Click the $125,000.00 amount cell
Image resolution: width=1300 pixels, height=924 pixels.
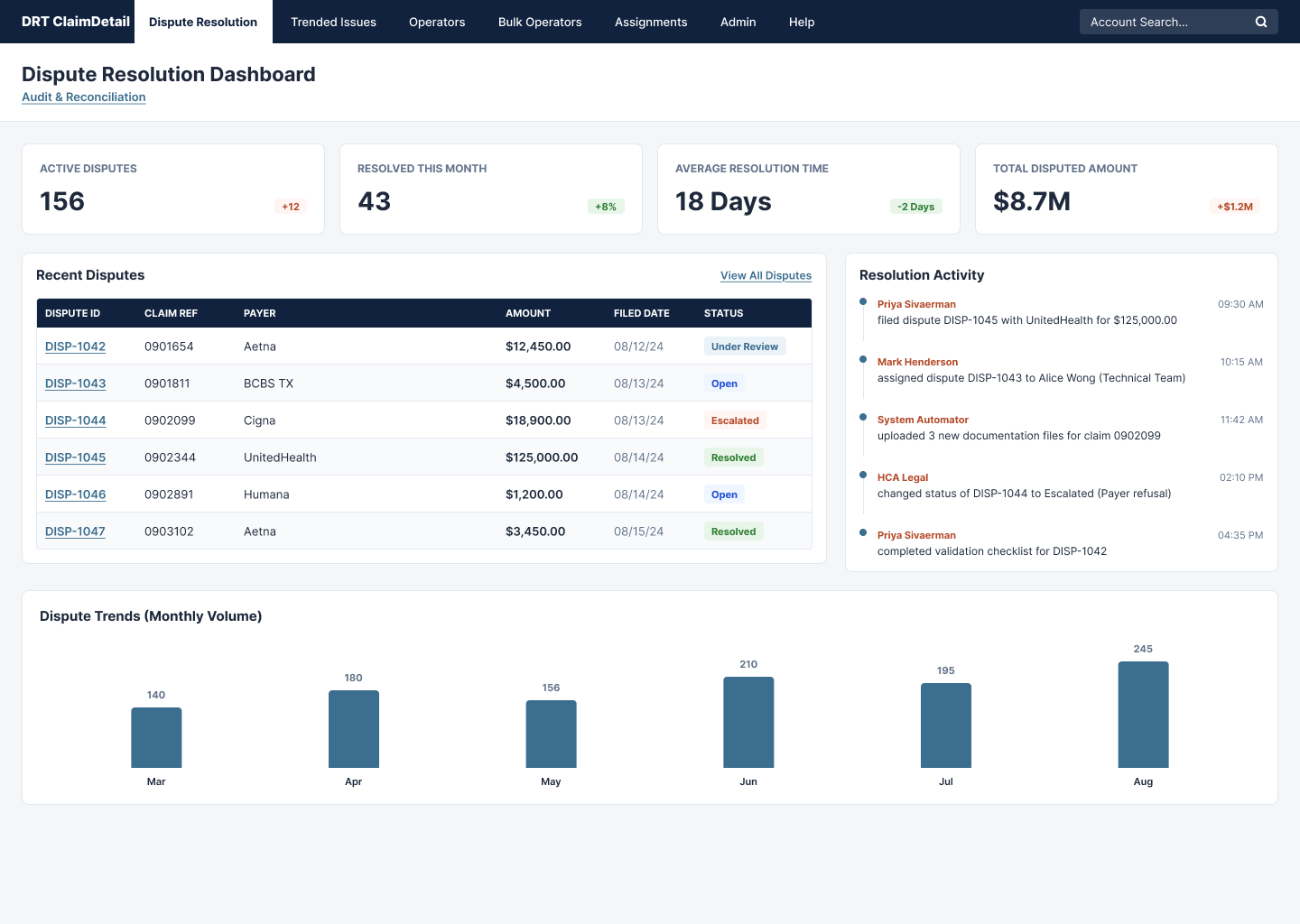[x=542, y=457]
